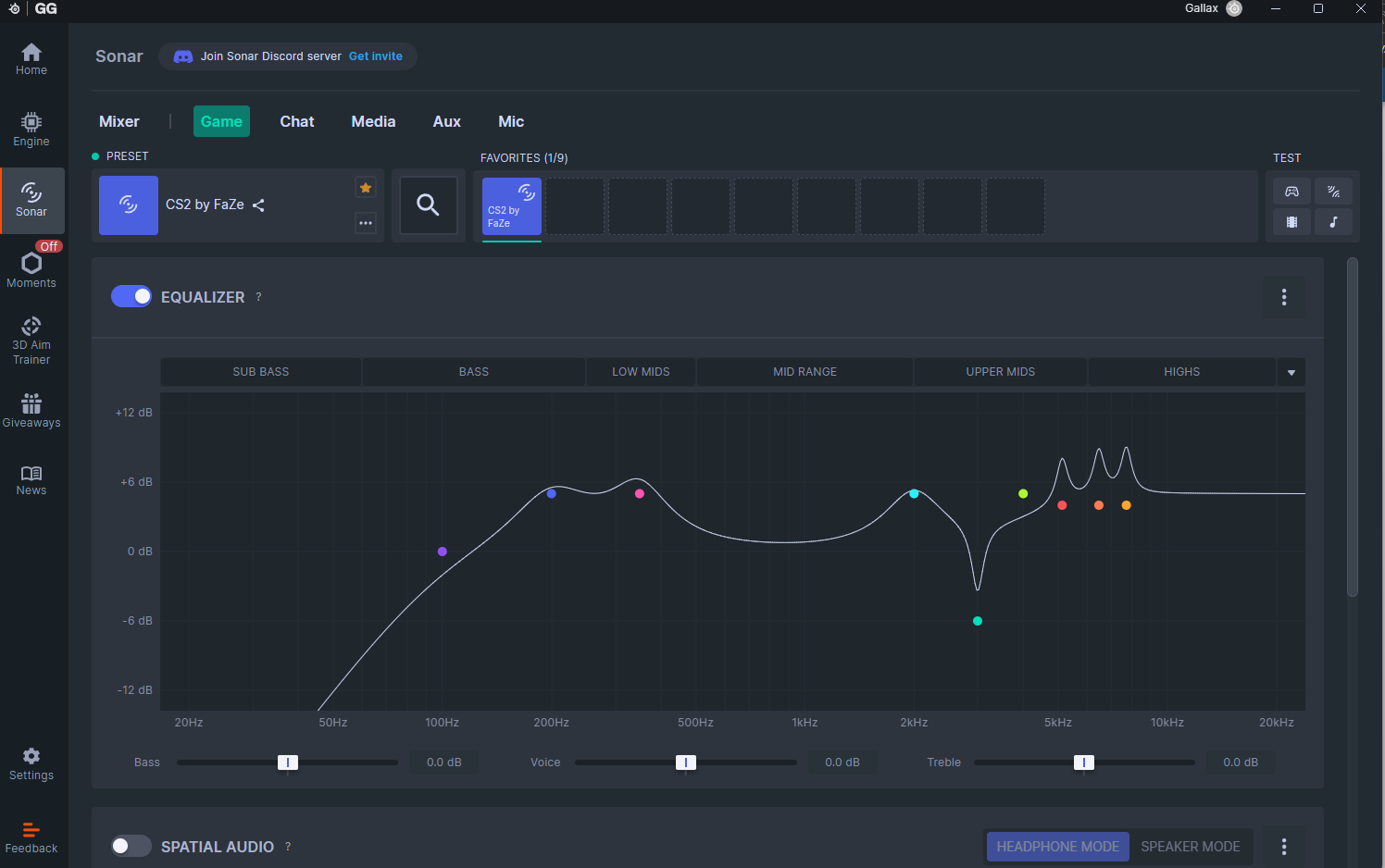The height and width of the screenshot is (868, 1385).
Task: Click the cyan EQ point at 2kHz
Action: (x=914, y=494)
